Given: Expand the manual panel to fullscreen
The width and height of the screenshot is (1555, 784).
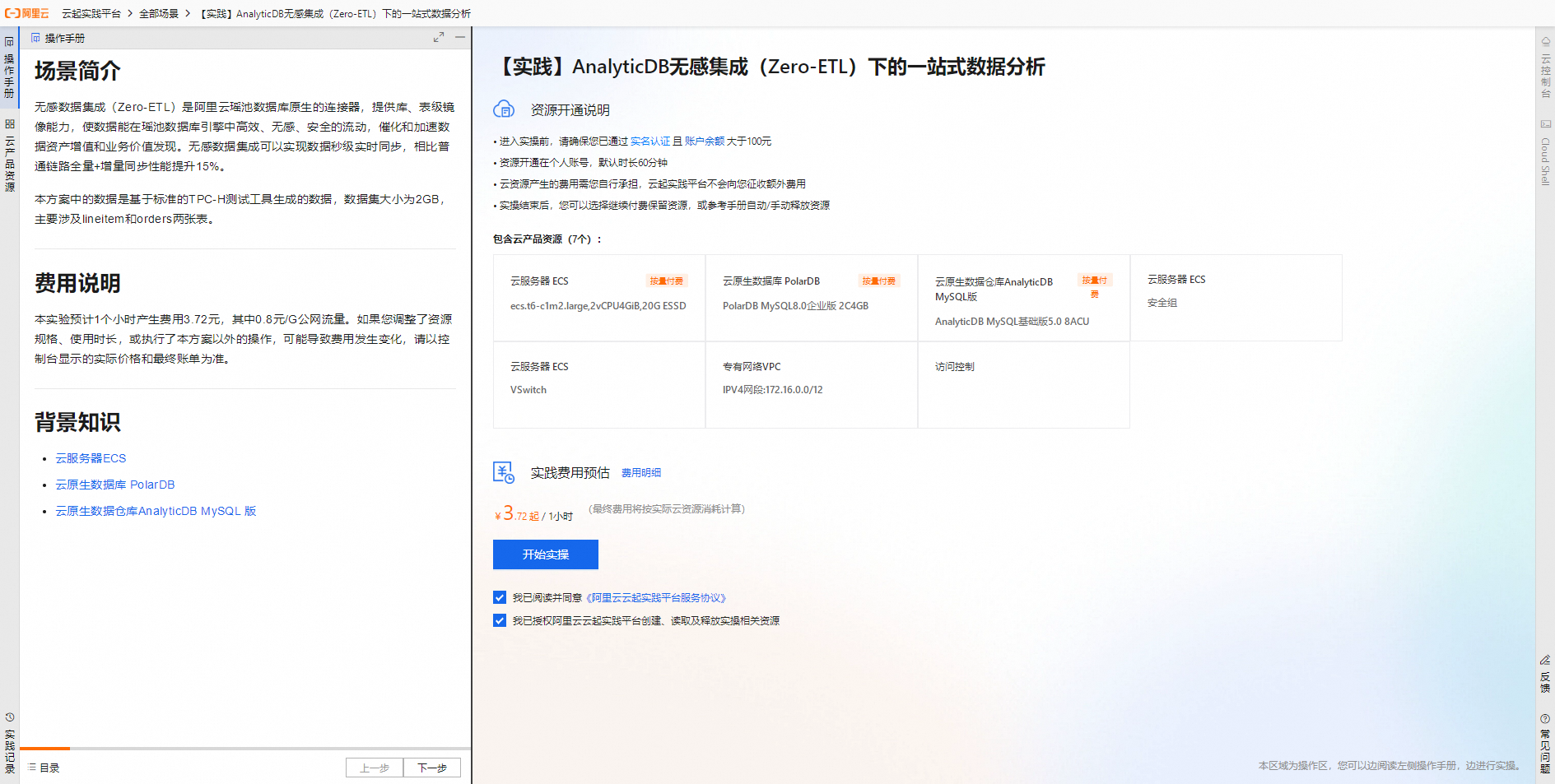Looking at the screenshot, I should 439,38.
